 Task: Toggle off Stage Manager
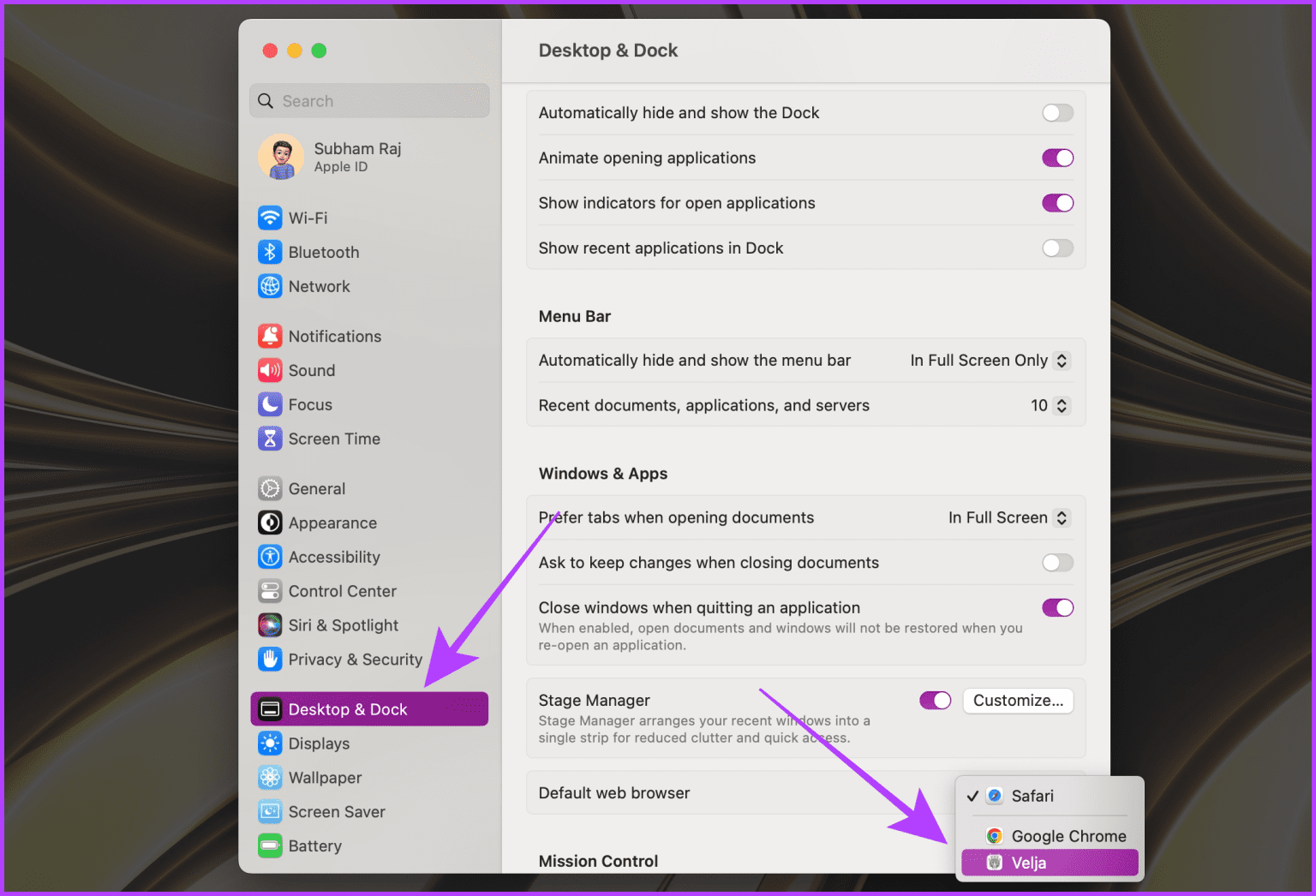click(x=935, y=700)
